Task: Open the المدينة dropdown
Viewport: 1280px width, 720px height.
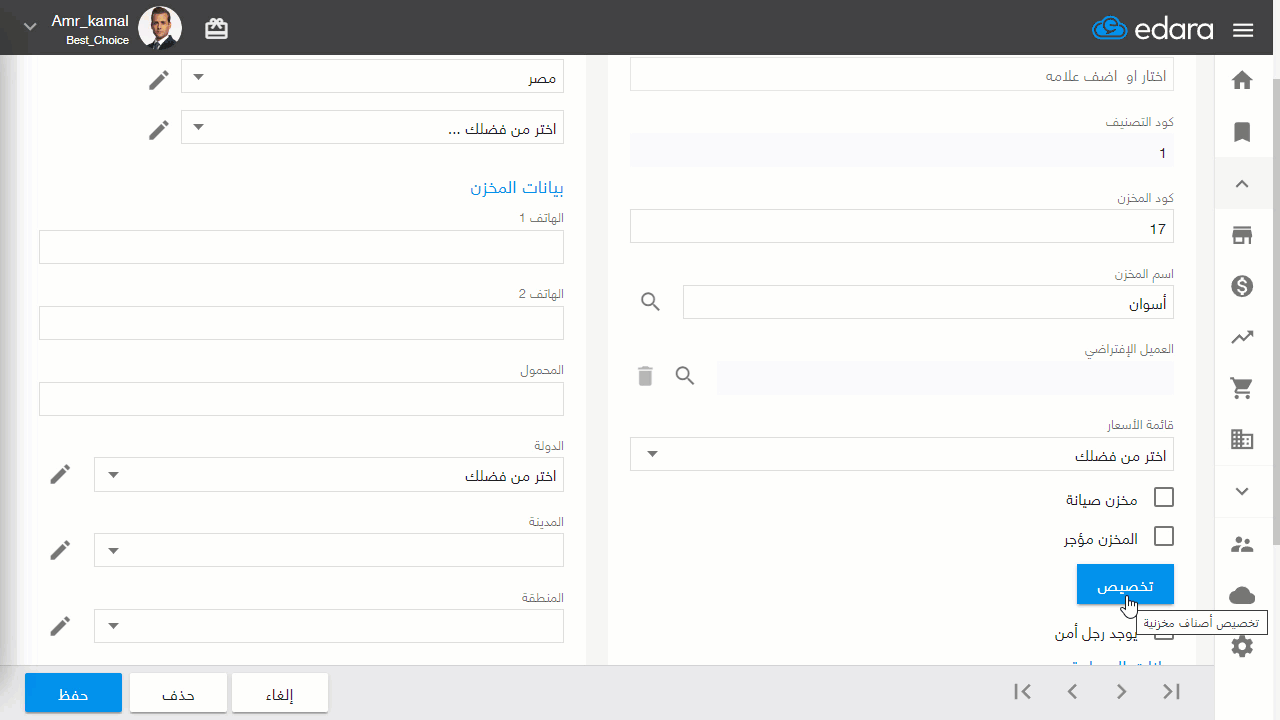Action: 329,550
